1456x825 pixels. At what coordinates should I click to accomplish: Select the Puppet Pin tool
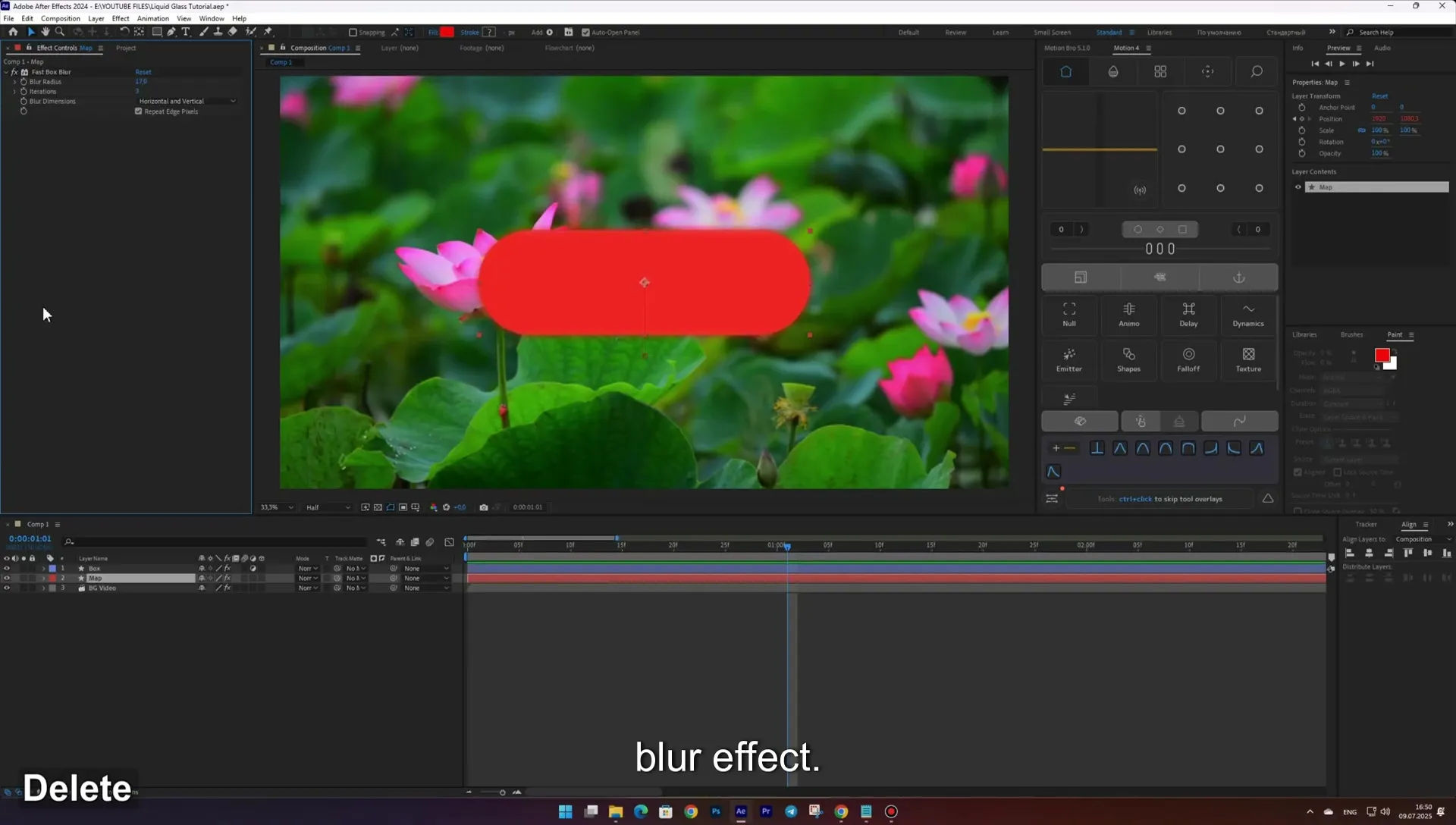click(x=268, y=32)
